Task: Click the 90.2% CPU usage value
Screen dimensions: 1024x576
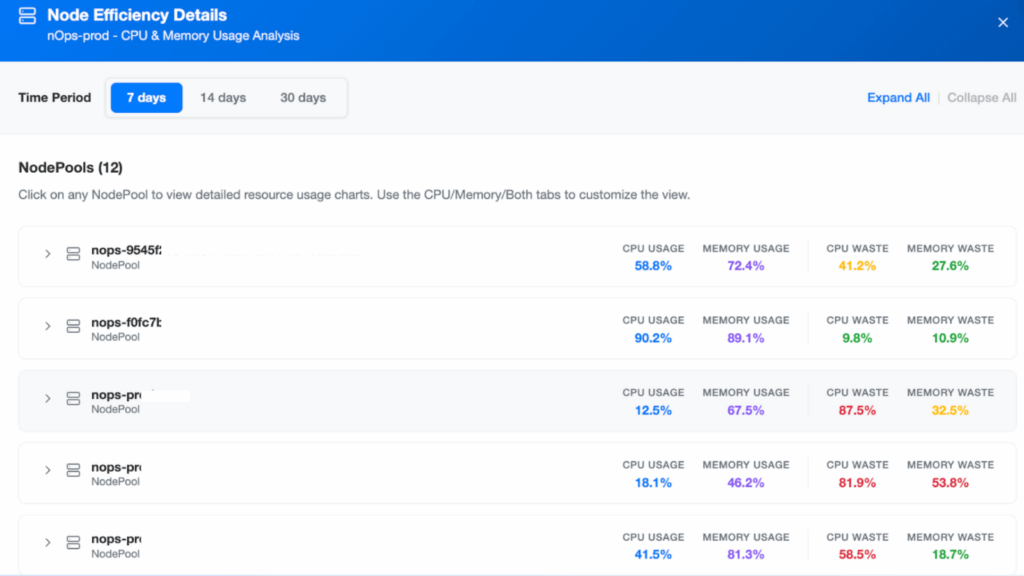Action: (x=653, y=338)
